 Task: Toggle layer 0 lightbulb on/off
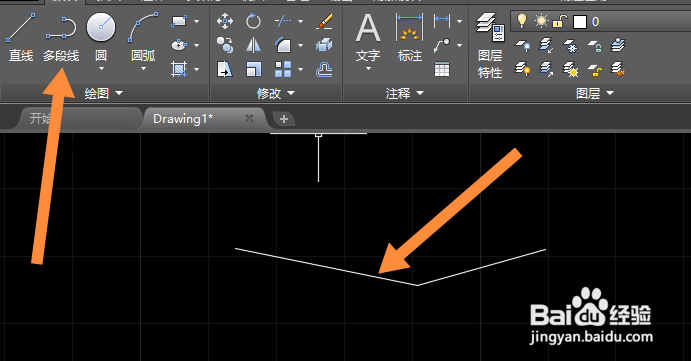(x=522, y=21)
